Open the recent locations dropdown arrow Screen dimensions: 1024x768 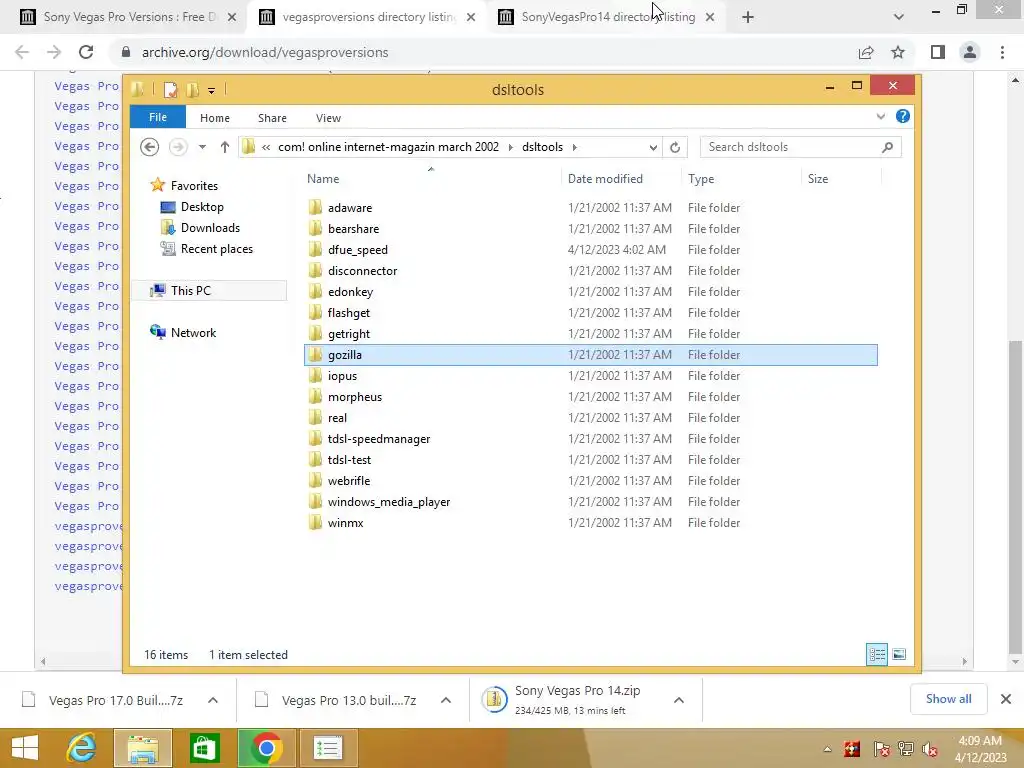pos(202,147)
